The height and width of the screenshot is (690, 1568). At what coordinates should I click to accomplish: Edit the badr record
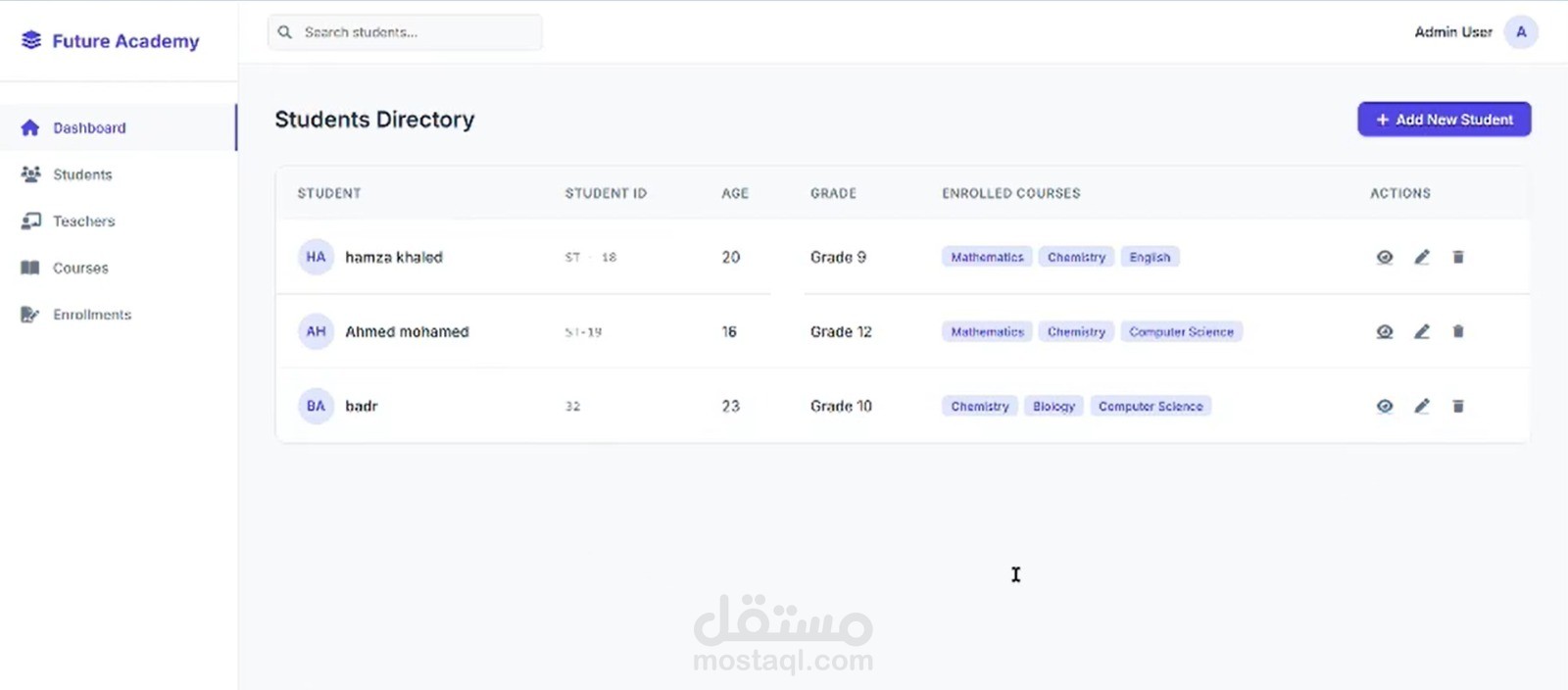(x=1422, y=406)
